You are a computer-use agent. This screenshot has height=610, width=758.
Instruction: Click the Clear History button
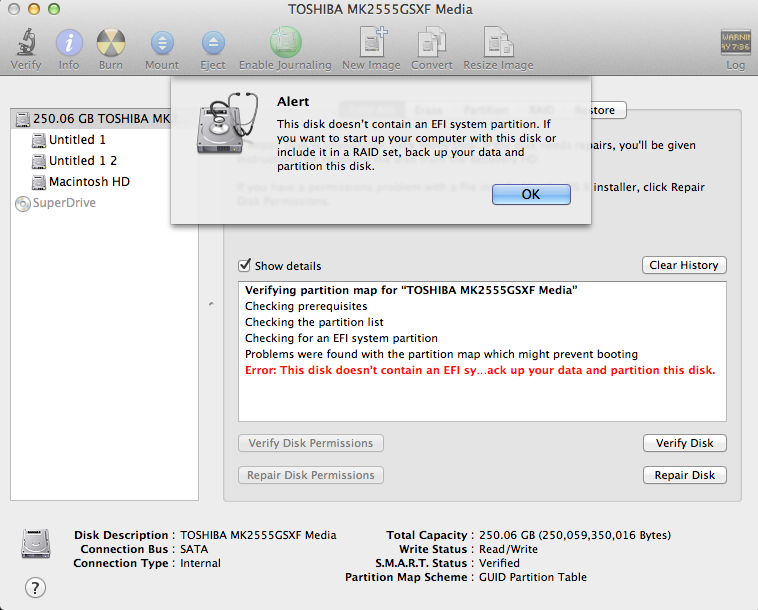pyautogui.click(x=684, y=265)
